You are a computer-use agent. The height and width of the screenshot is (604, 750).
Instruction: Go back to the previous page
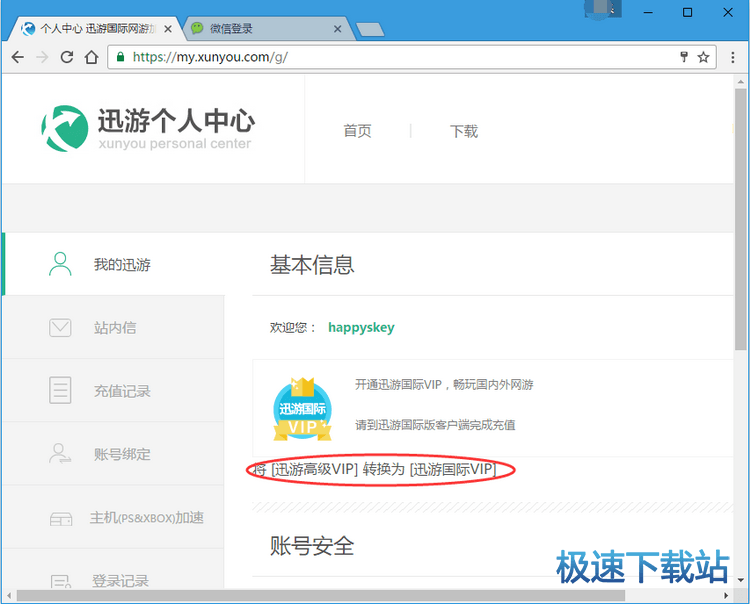[18, 57]
